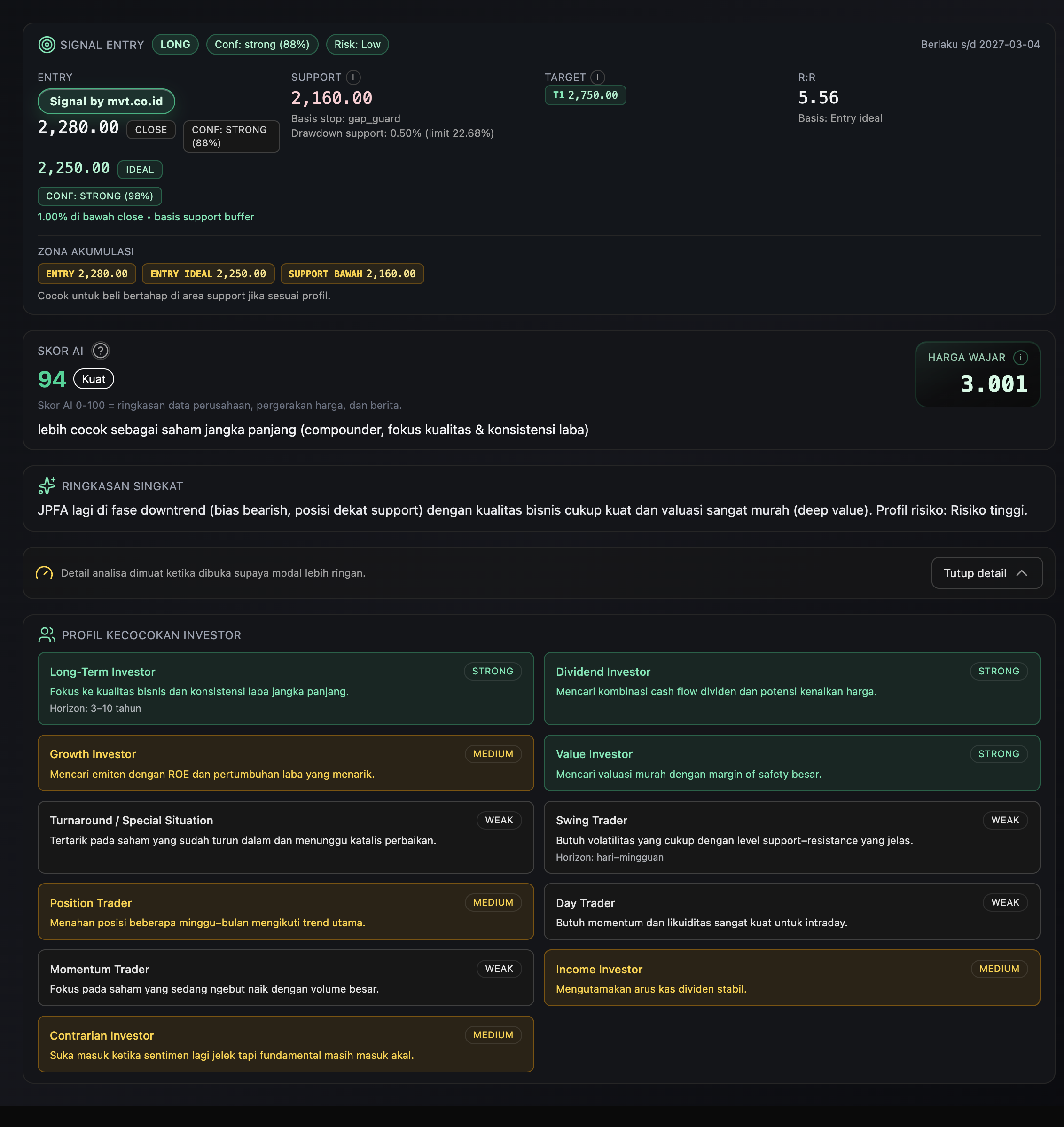
Task: Click the Risk: Low badge
Action: pos(357,44)
